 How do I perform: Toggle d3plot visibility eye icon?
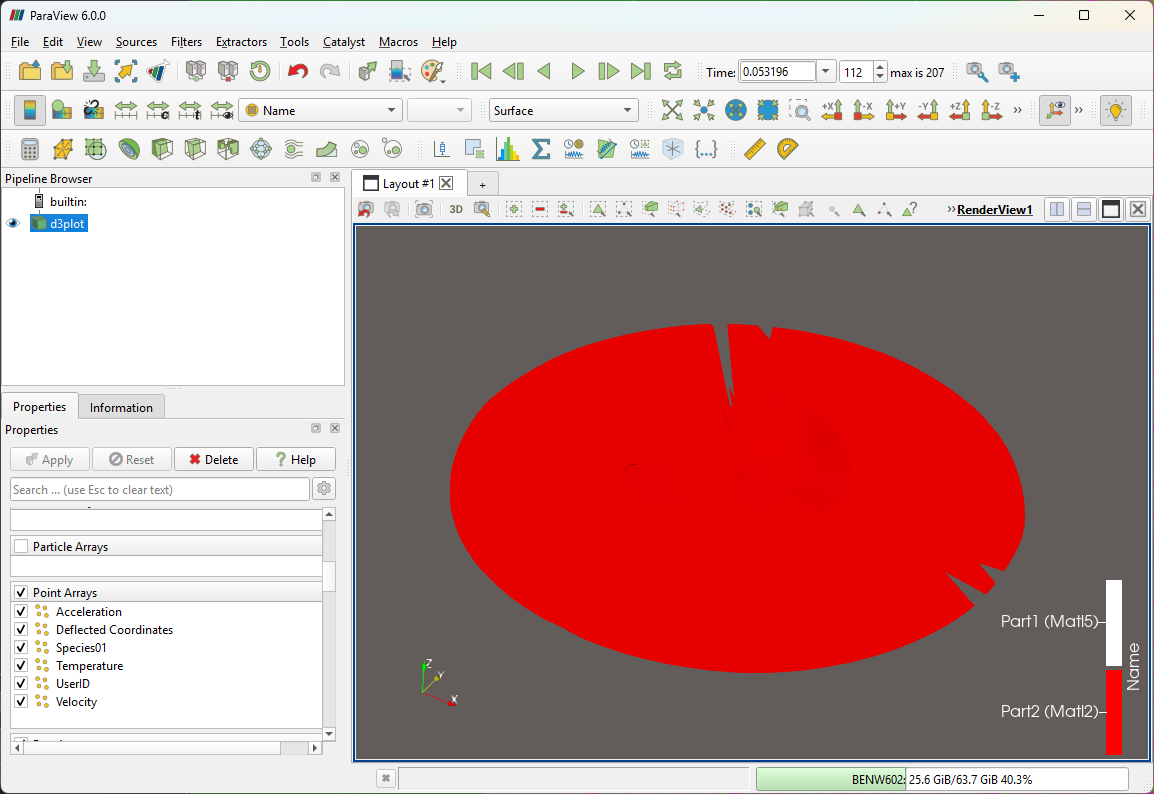(13, 224)
